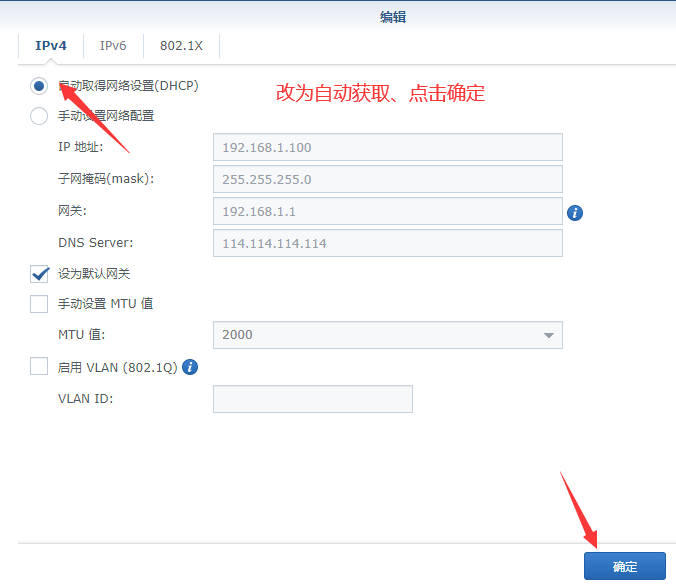
Task: Click the gateway field 192.168.1.1
Action: [x=388, y=211]
